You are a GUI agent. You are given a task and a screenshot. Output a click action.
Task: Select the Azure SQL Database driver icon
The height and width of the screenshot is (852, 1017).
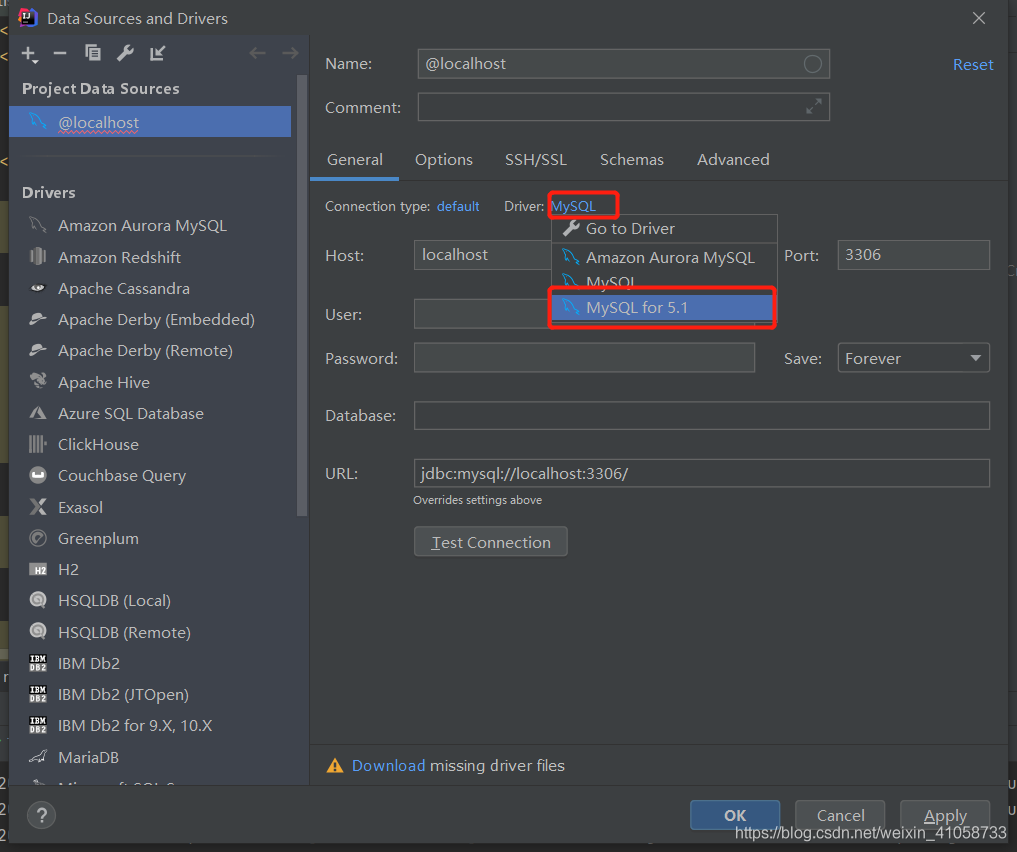pyautogui.click(x=38, y=413)
